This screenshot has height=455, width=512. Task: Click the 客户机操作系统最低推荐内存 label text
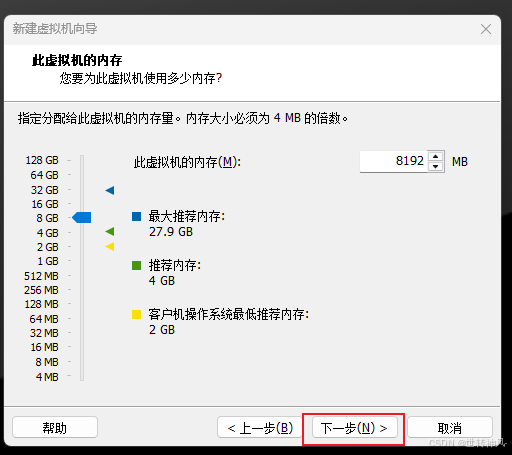click(x=229, y=314)
